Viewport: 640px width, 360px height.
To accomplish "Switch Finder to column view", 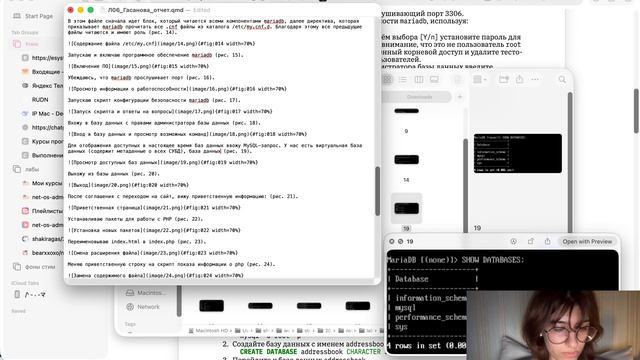I will tap(419, 80).
